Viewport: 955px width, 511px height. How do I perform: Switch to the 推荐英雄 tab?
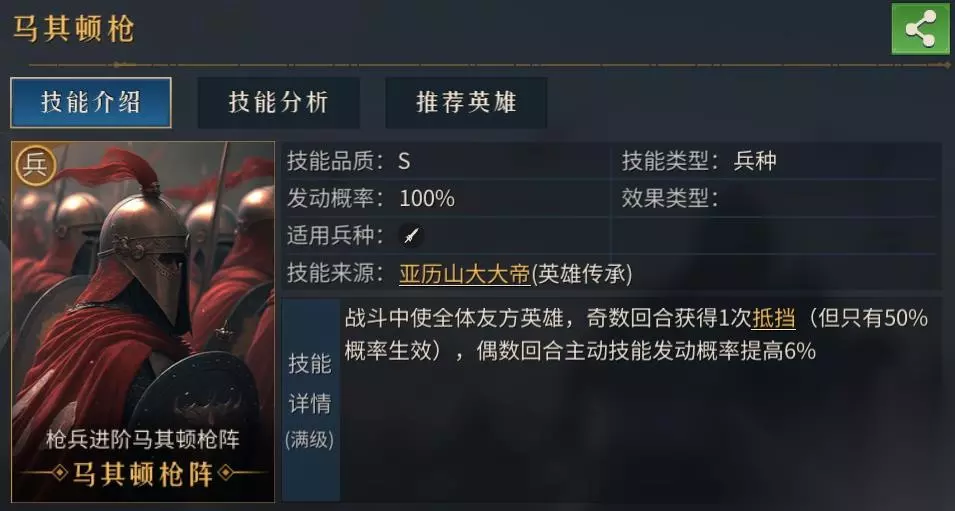(x=466, y=102)
